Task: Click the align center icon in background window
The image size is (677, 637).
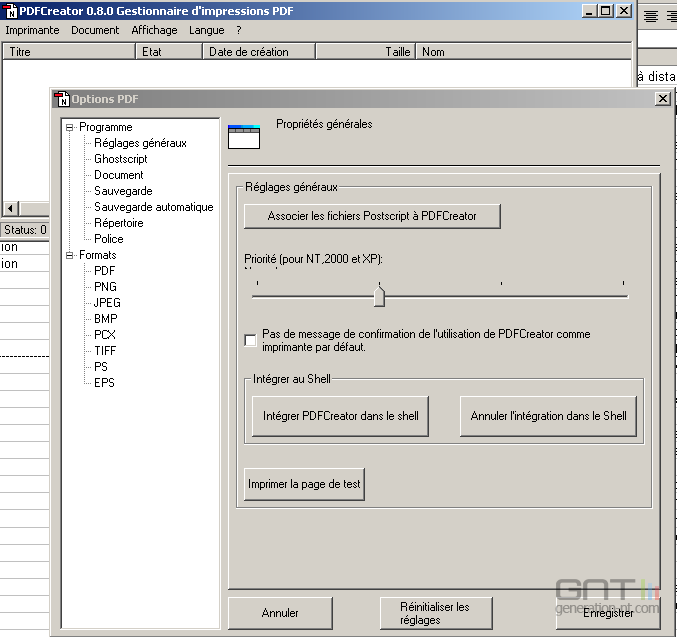Action: [x=651, y=16]
